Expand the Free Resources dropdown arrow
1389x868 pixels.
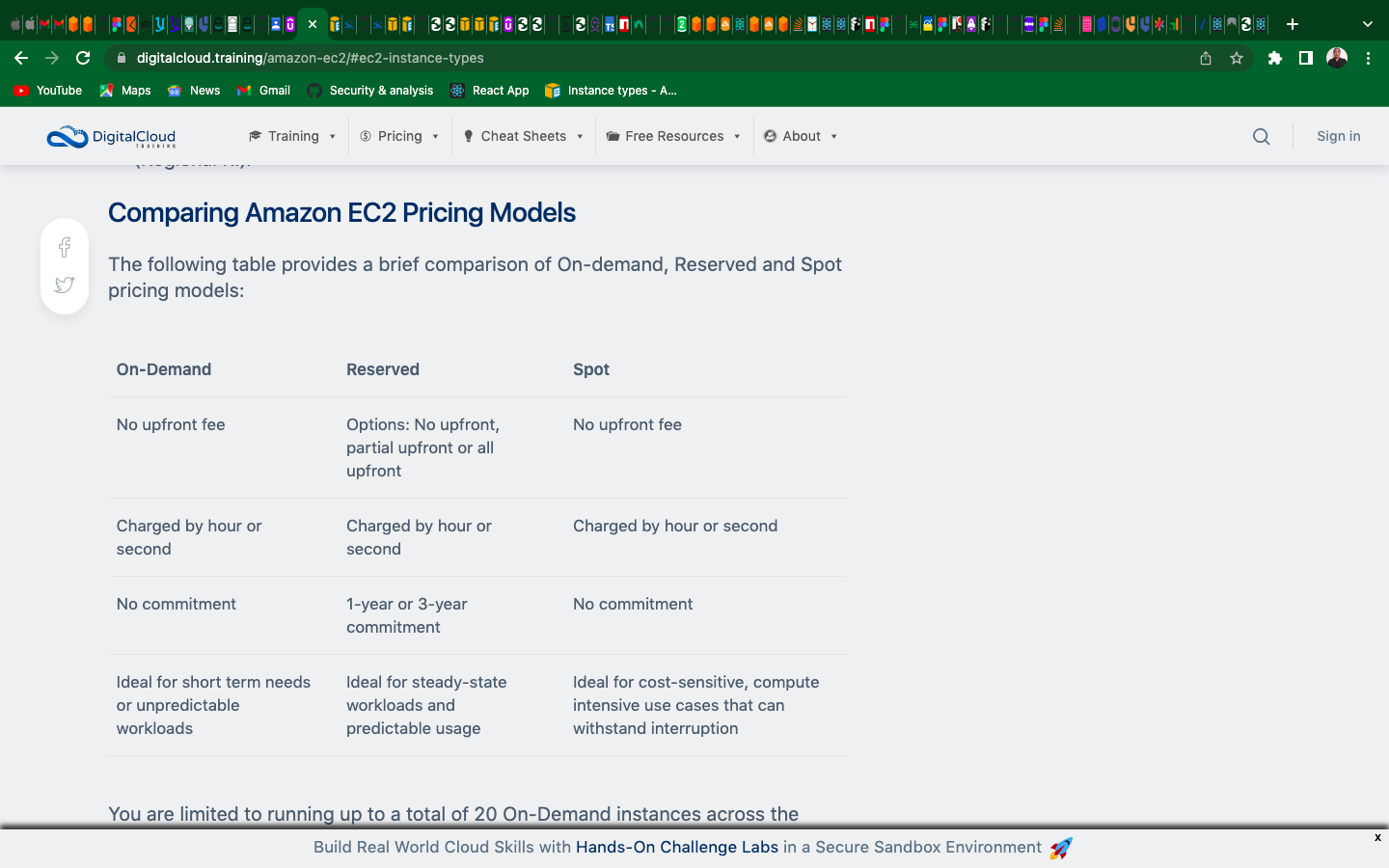click(x=737, y=137)
